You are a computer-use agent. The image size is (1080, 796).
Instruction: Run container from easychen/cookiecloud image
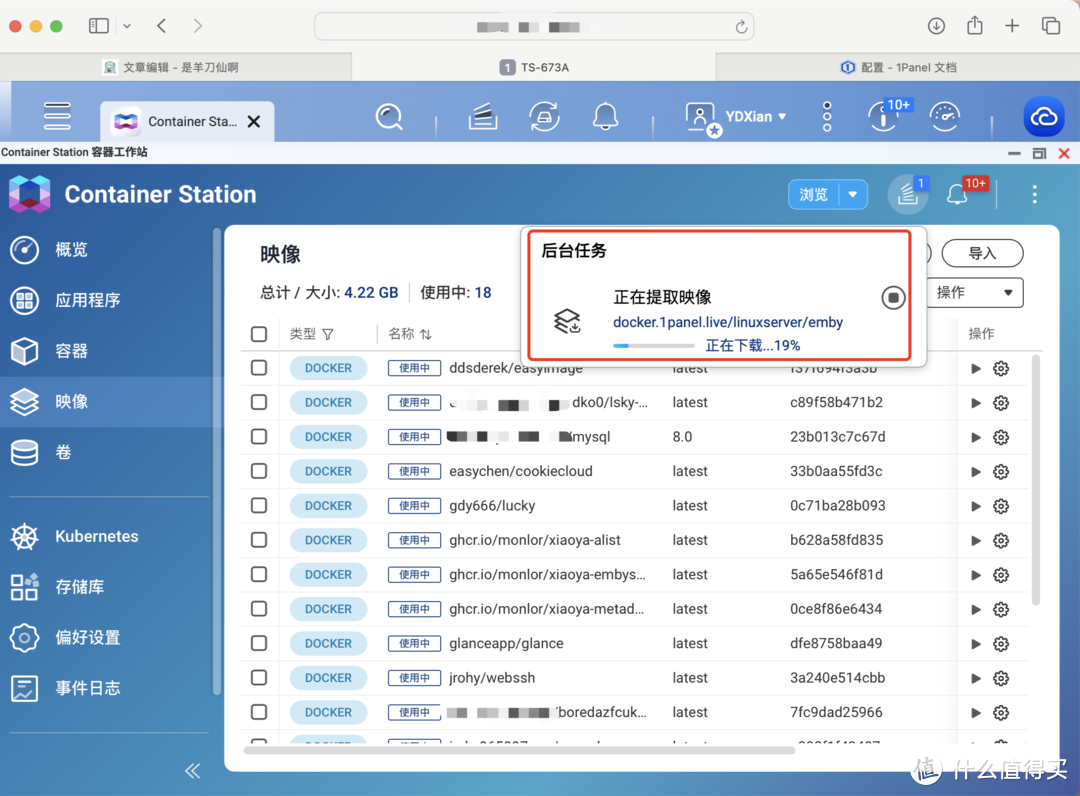point(976,471)
